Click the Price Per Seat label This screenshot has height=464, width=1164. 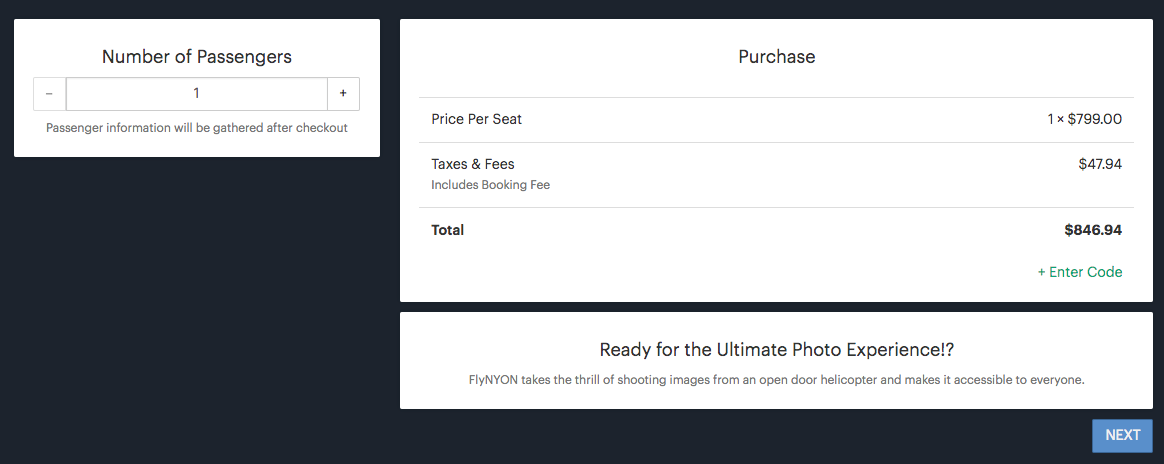coord(477,119)
